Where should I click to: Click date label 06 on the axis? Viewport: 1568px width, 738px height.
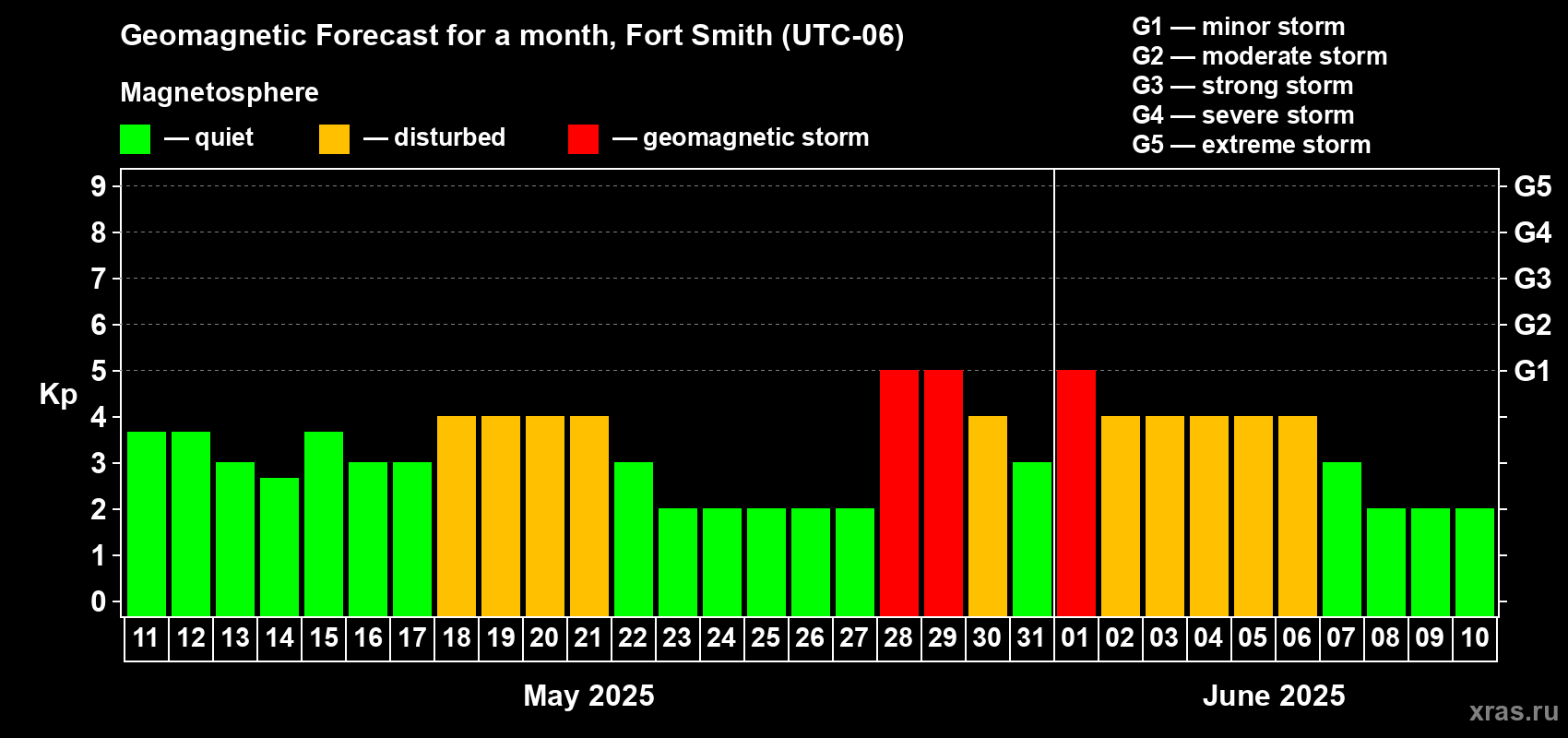pyautogui.click(x=1297, y=638)
